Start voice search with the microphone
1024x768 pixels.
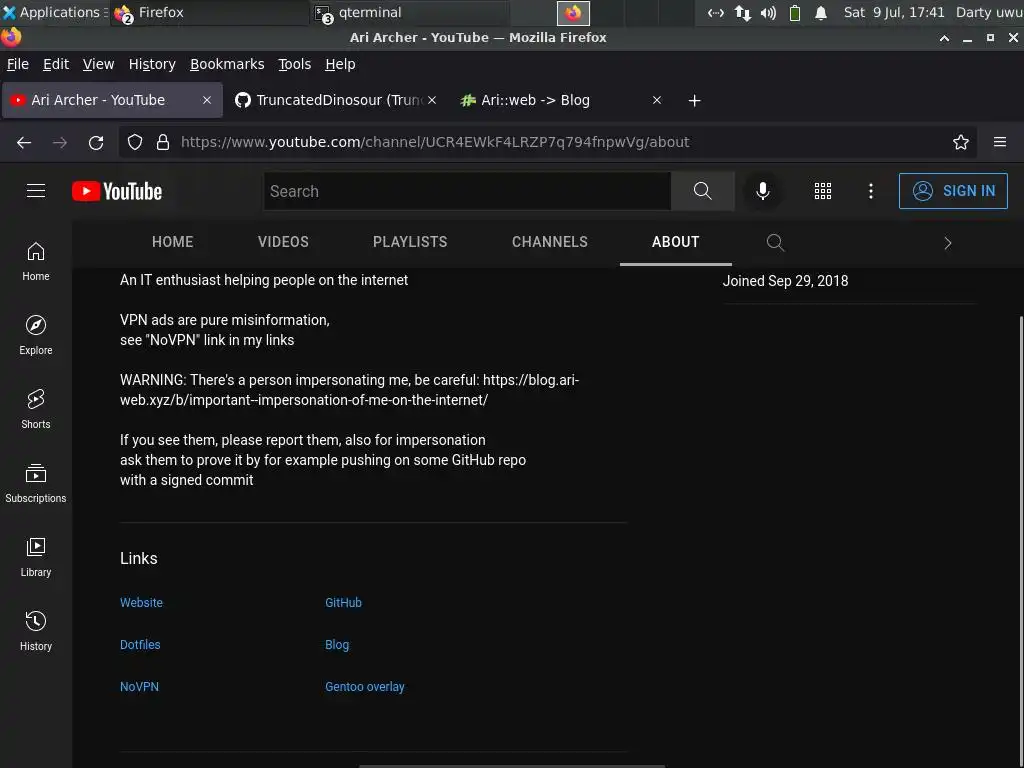coord(762,191)
